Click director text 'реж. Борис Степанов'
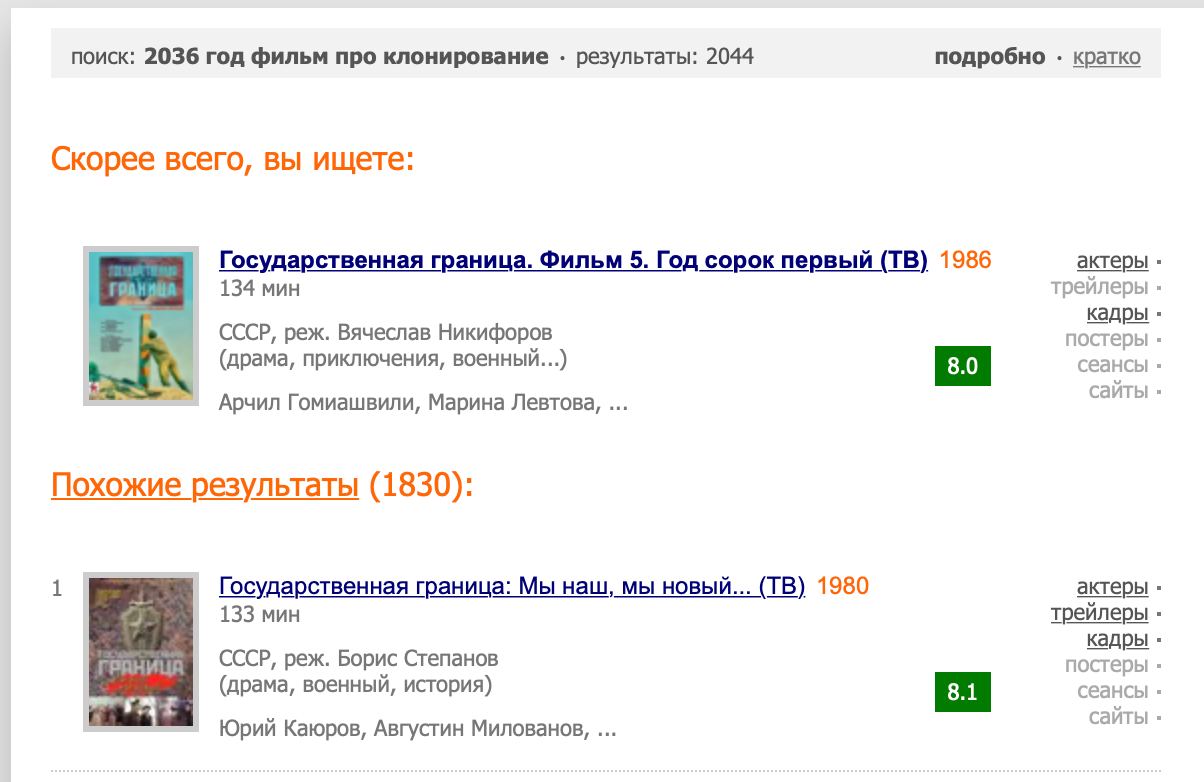1204x782 pixels. 392,658
